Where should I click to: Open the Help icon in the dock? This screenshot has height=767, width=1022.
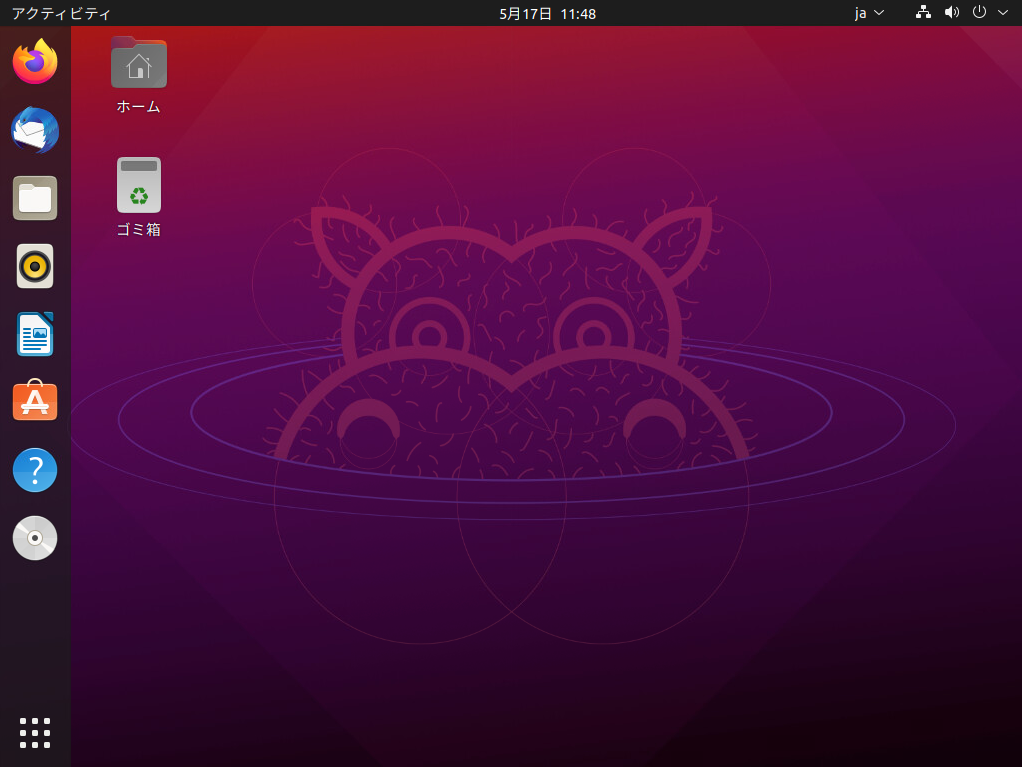[35, 470]
